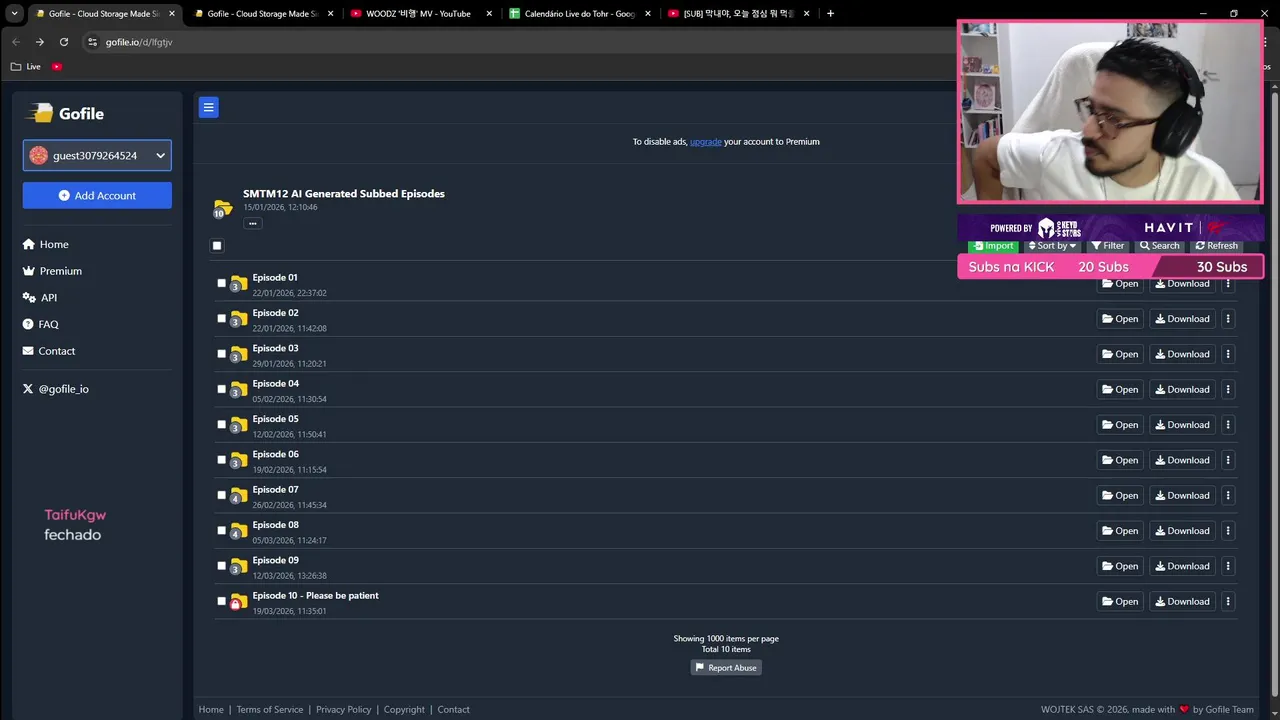Open Premium page from sidebar
The width and height of the screenshot is (1280, 720).
[x=52, y=271]
